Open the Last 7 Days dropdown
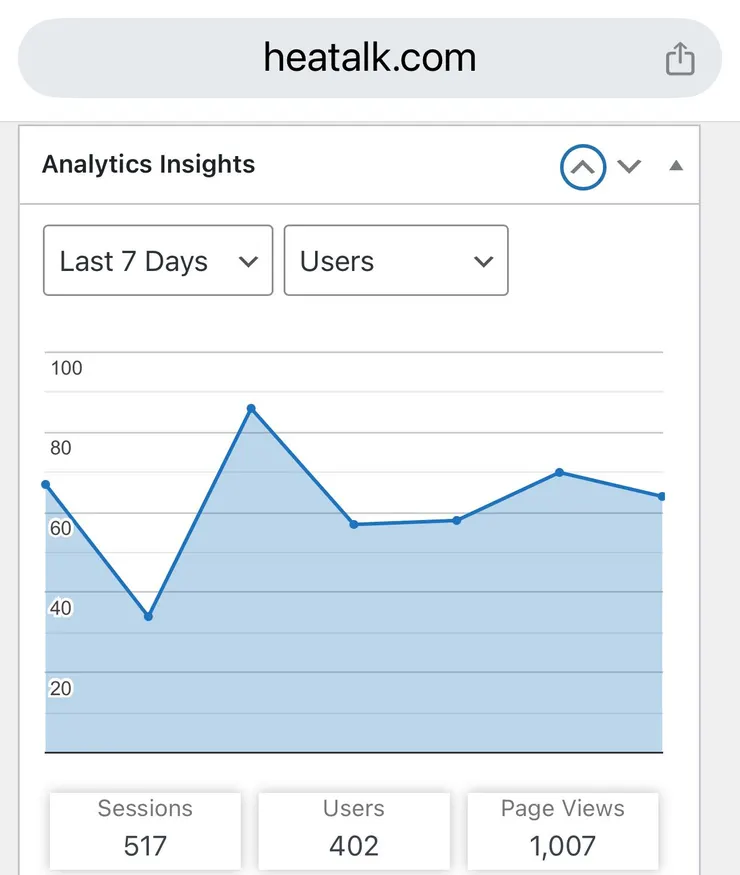 158,261
